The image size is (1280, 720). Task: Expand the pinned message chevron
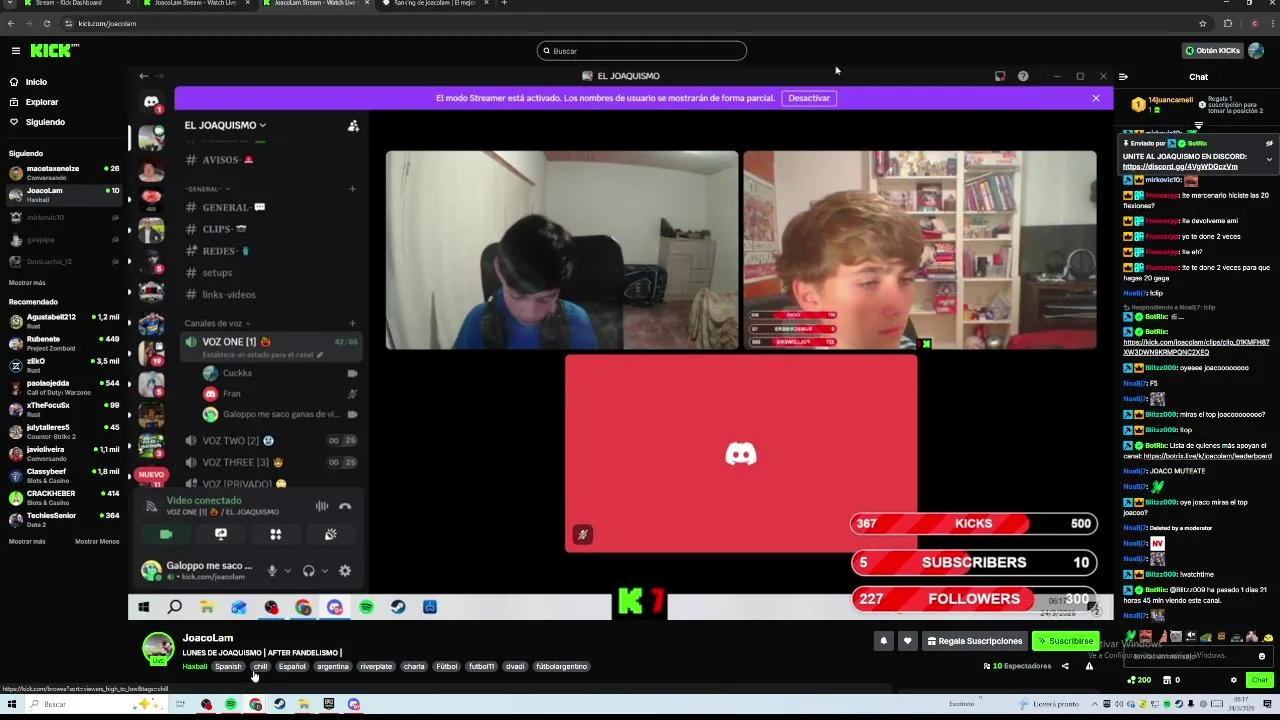pos(1269,159)
